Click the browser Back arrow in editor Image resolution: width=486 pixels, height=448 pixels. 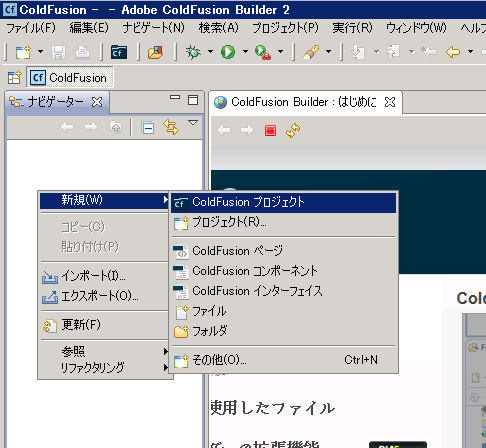(224, 130)
